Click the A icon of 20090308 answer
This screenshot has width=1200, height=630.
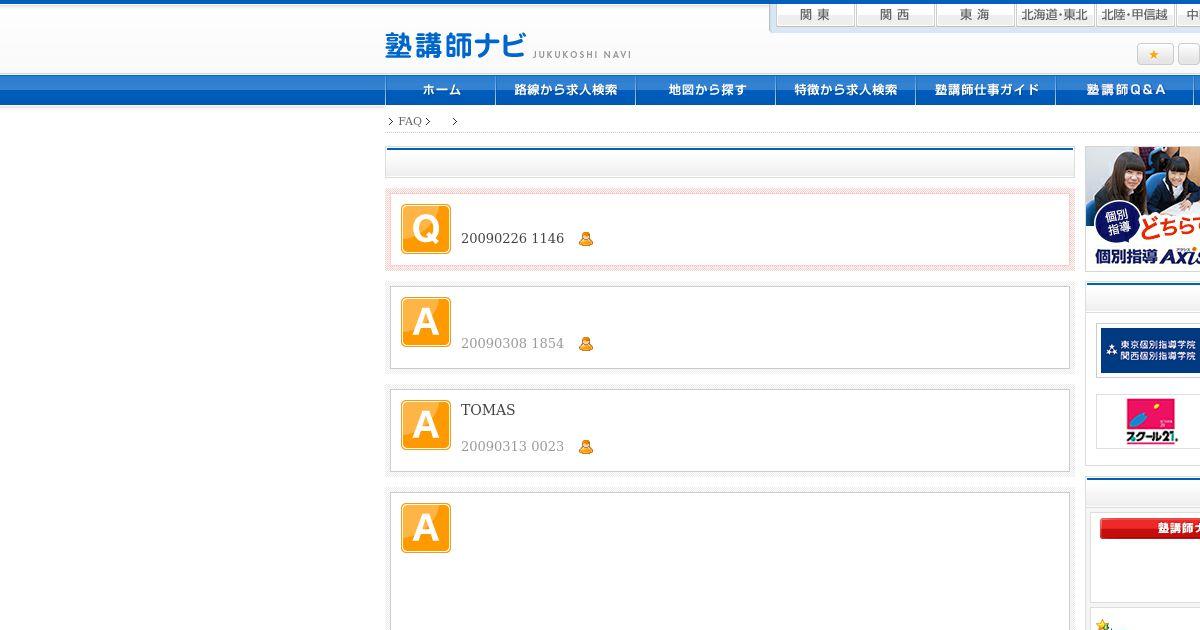click(x=426, y=322)
